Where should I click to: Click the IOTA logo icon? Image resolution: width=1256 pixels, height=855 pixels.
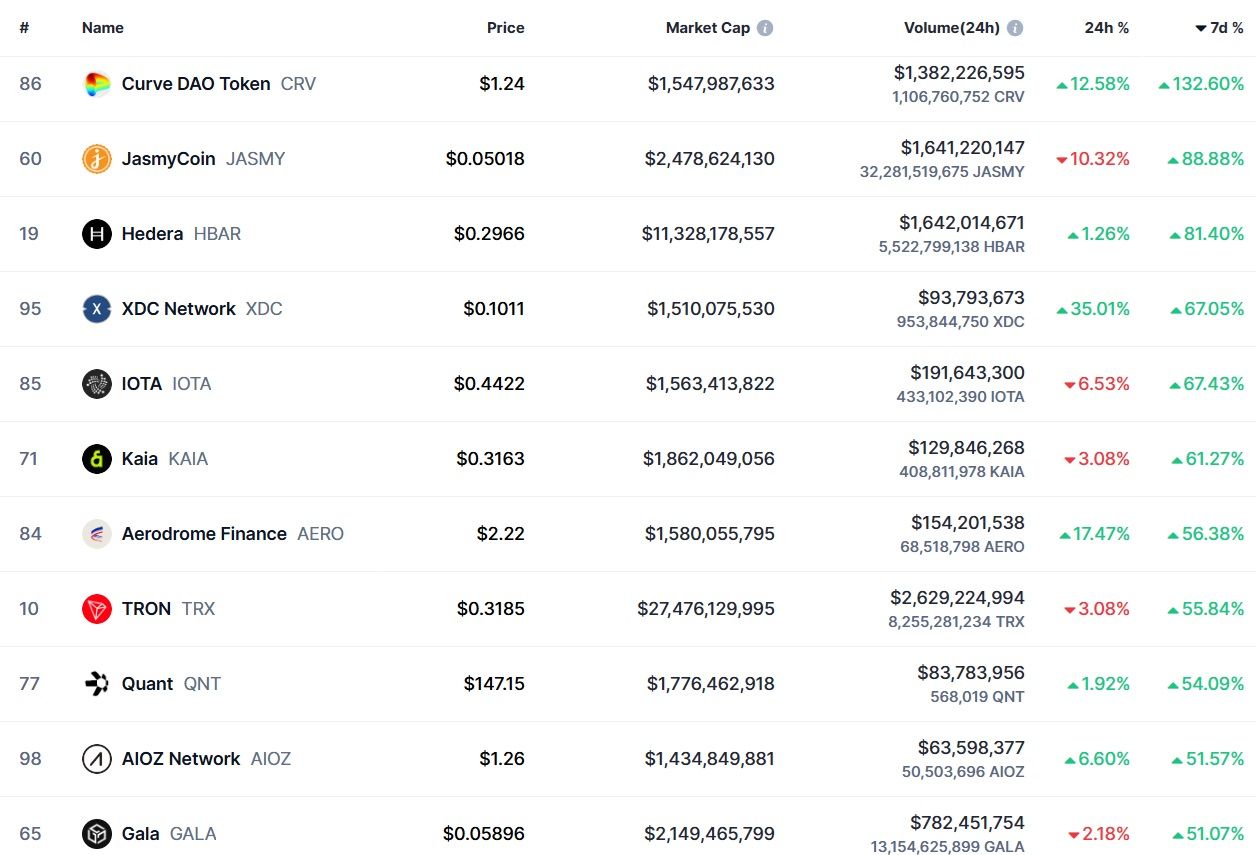(97, 384)
